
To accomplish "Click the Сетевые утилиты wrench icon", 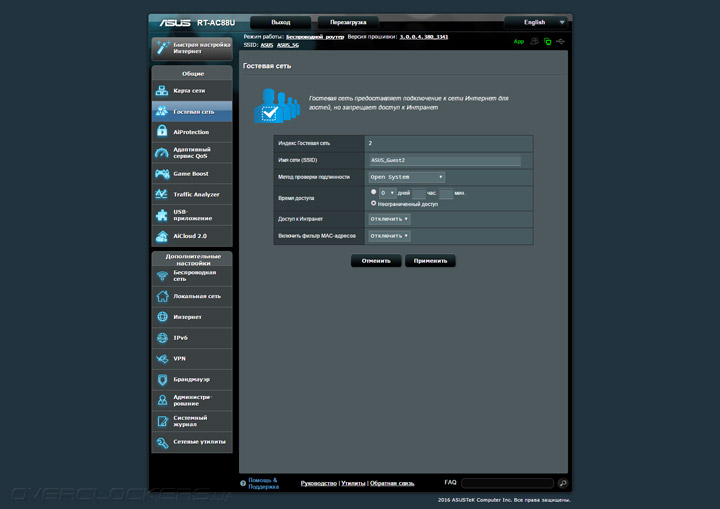I will pos(162,442).
